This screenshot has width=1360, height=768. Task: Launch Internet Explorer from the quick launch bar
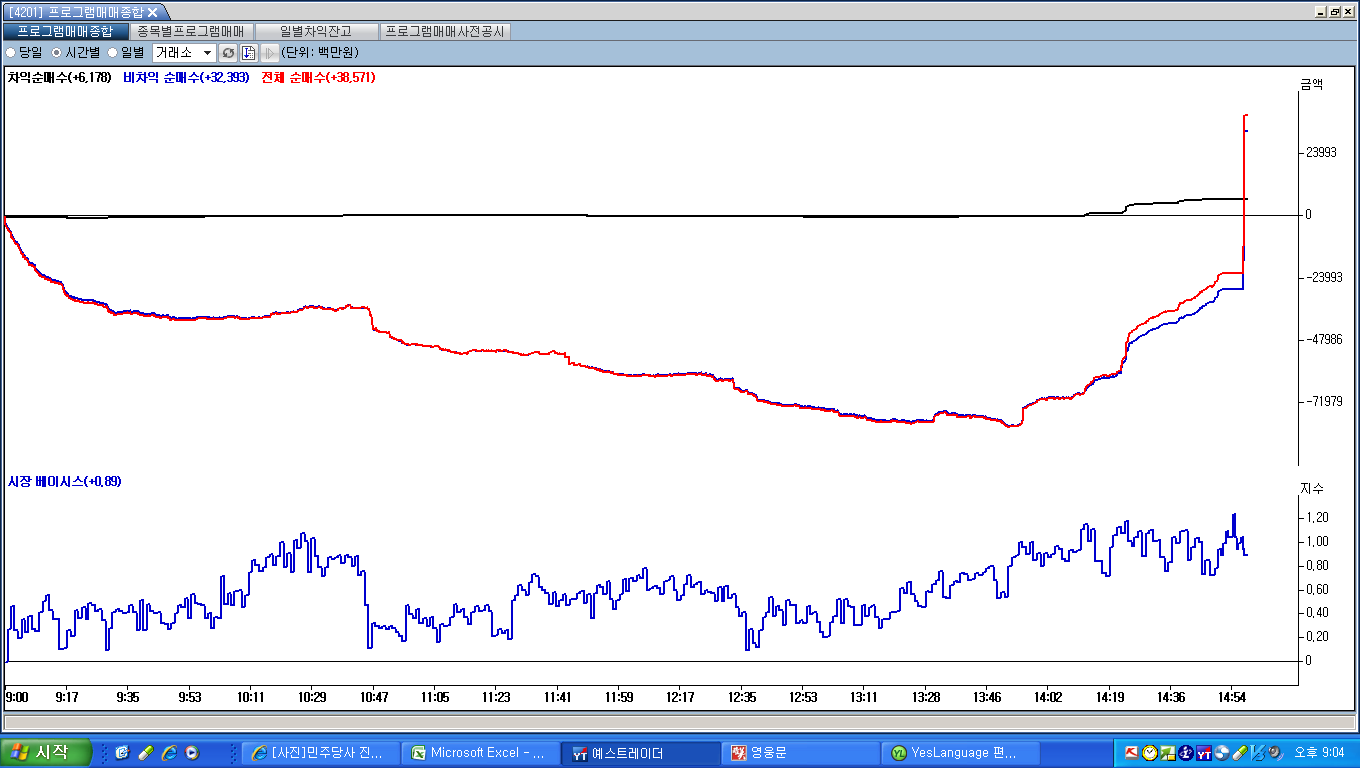[169, 752]
